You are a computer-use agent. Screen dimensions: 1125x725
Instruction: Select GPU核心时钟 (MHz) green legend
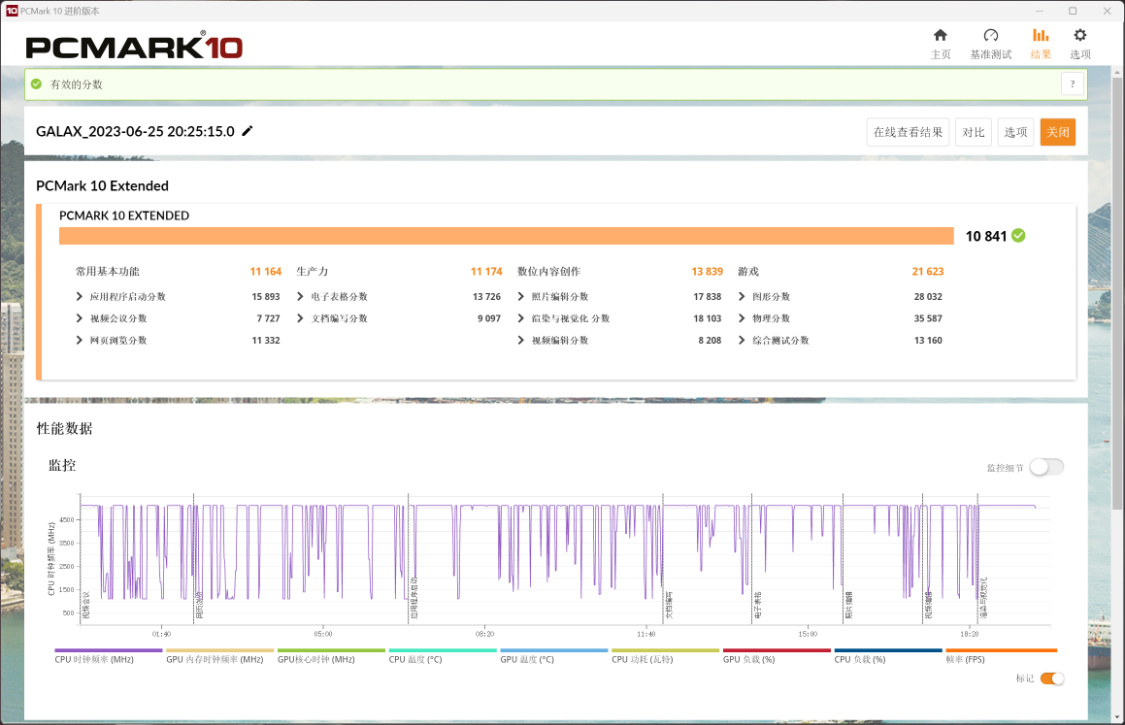331,656
